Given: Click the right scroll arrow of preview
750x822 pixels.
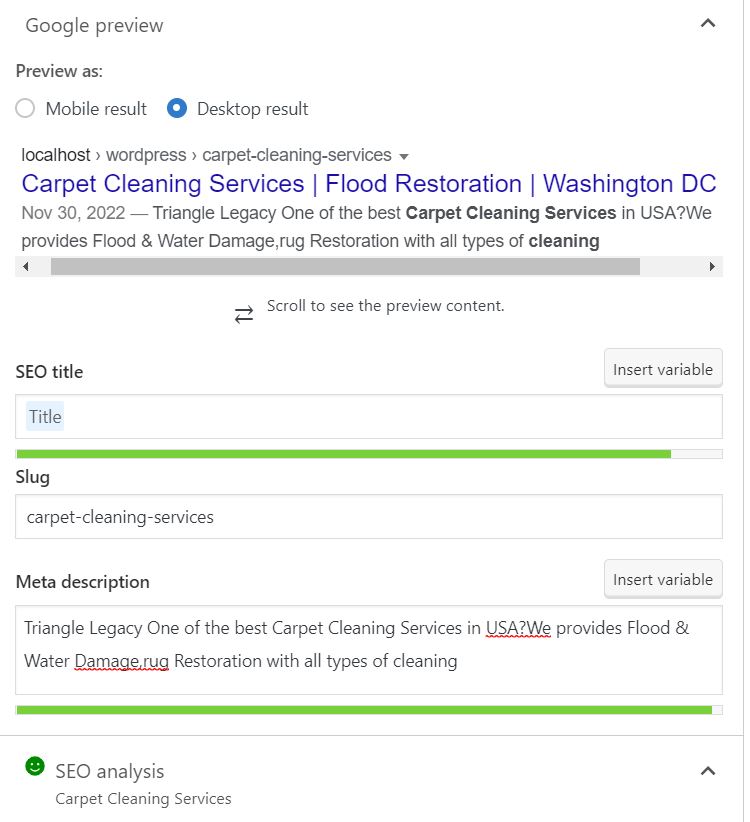Looking at the screenshot, I should click(x=712, y=267).
